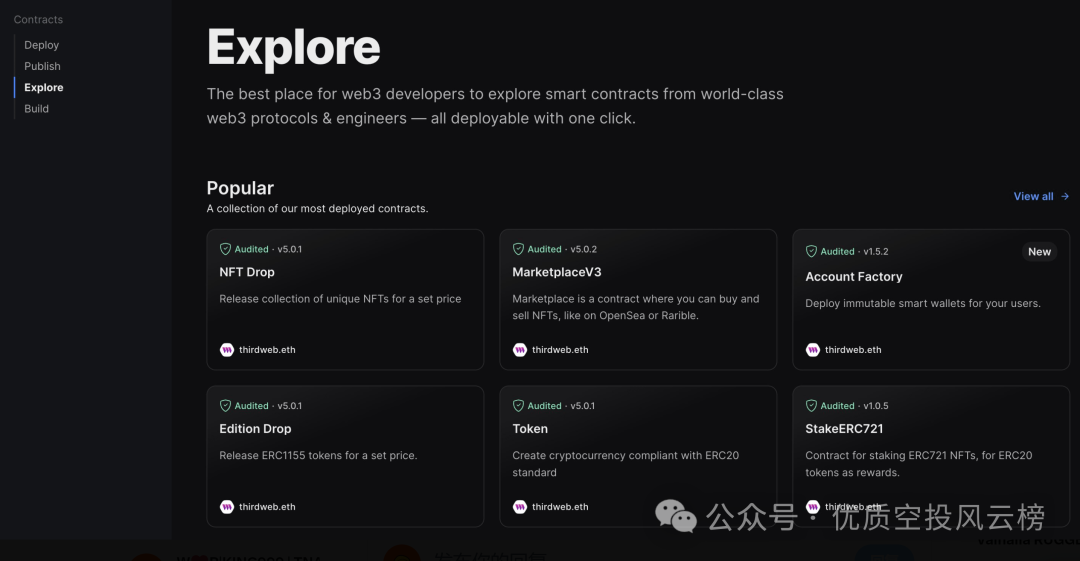Viewport: 1080px width, 561px height.
Task: Click the View all link
Action: pyautogui.click(x=1033, y=196)
